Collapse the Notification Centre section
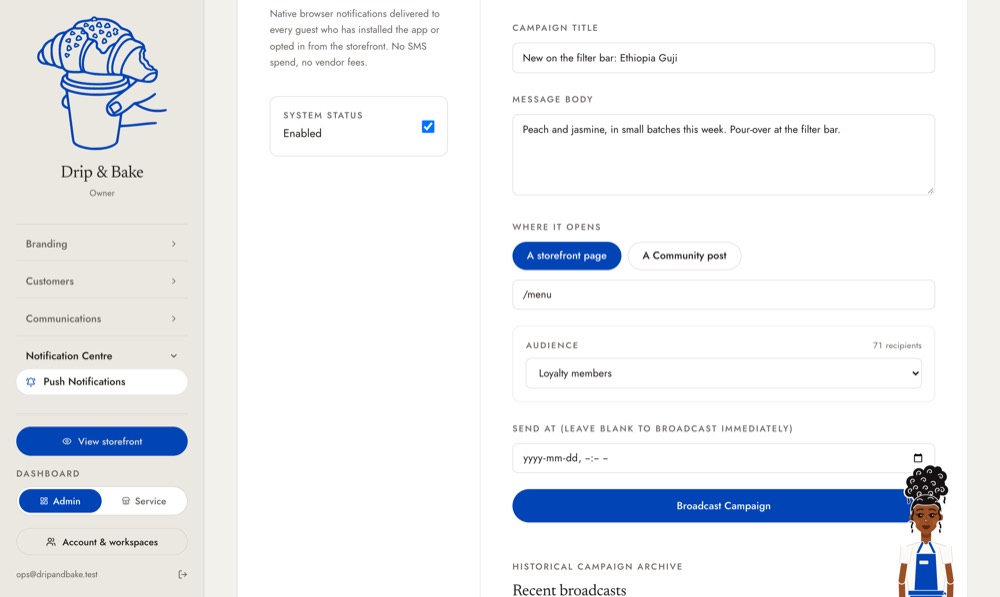Viewport: 1000px width, 597px height. 101,356
